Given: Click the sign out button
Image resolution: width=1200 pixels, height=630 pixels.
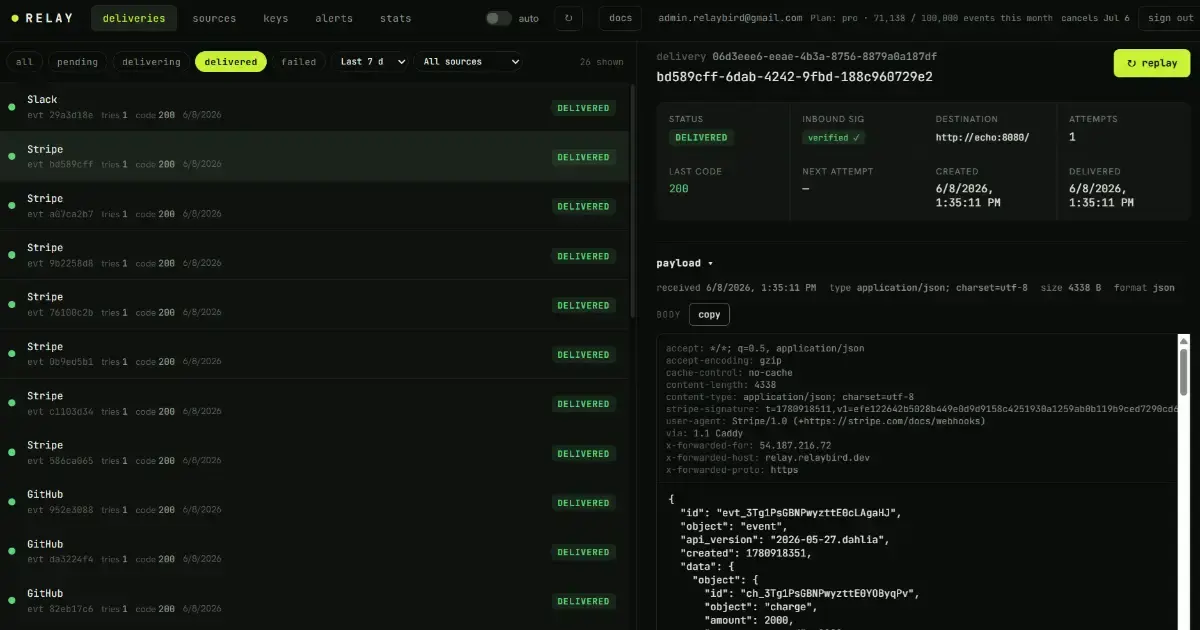Looking at the screenshot, I should [1169, 18].
